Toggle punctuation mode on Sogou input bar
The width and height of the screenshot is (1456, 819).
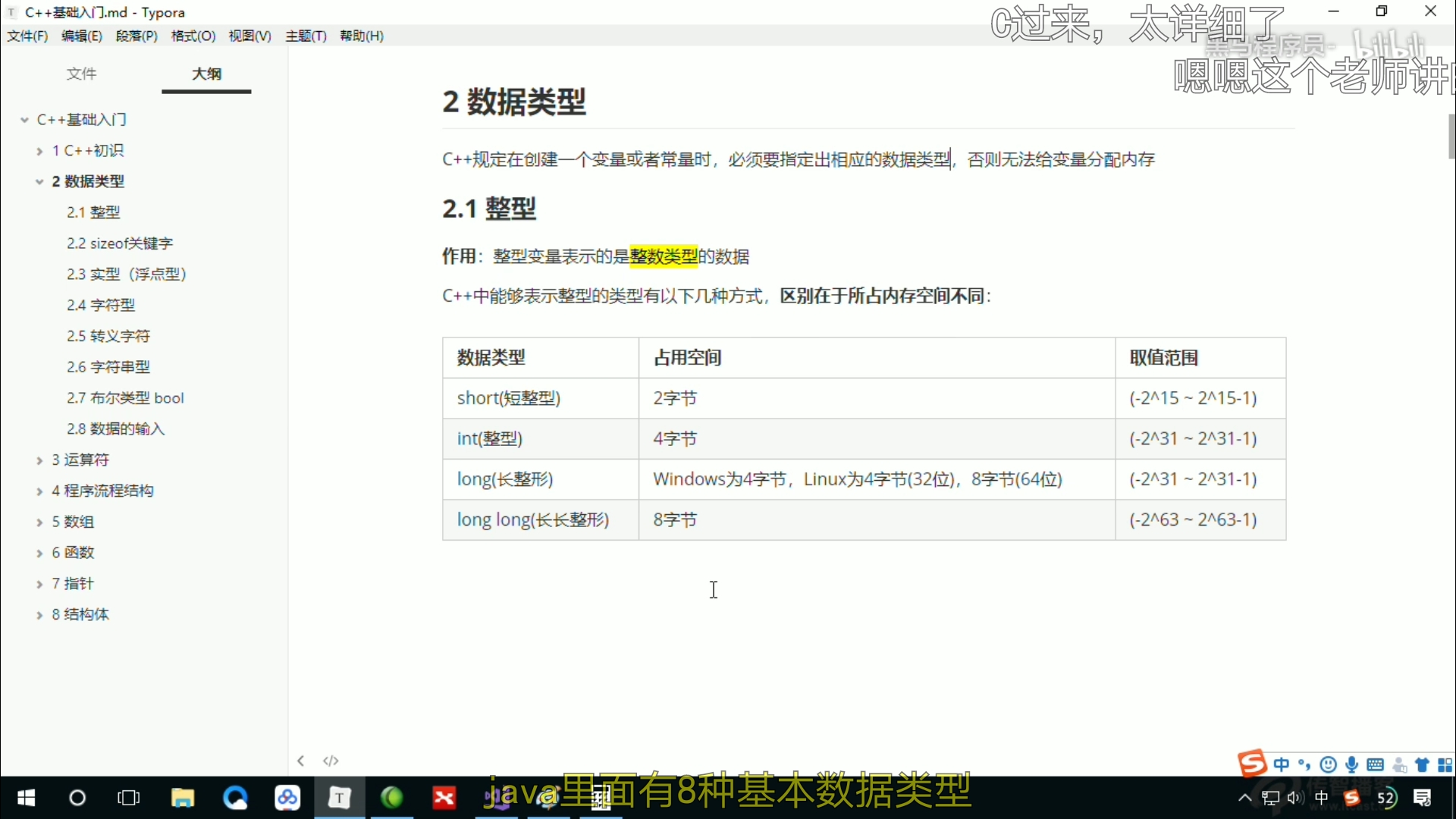1304,764
